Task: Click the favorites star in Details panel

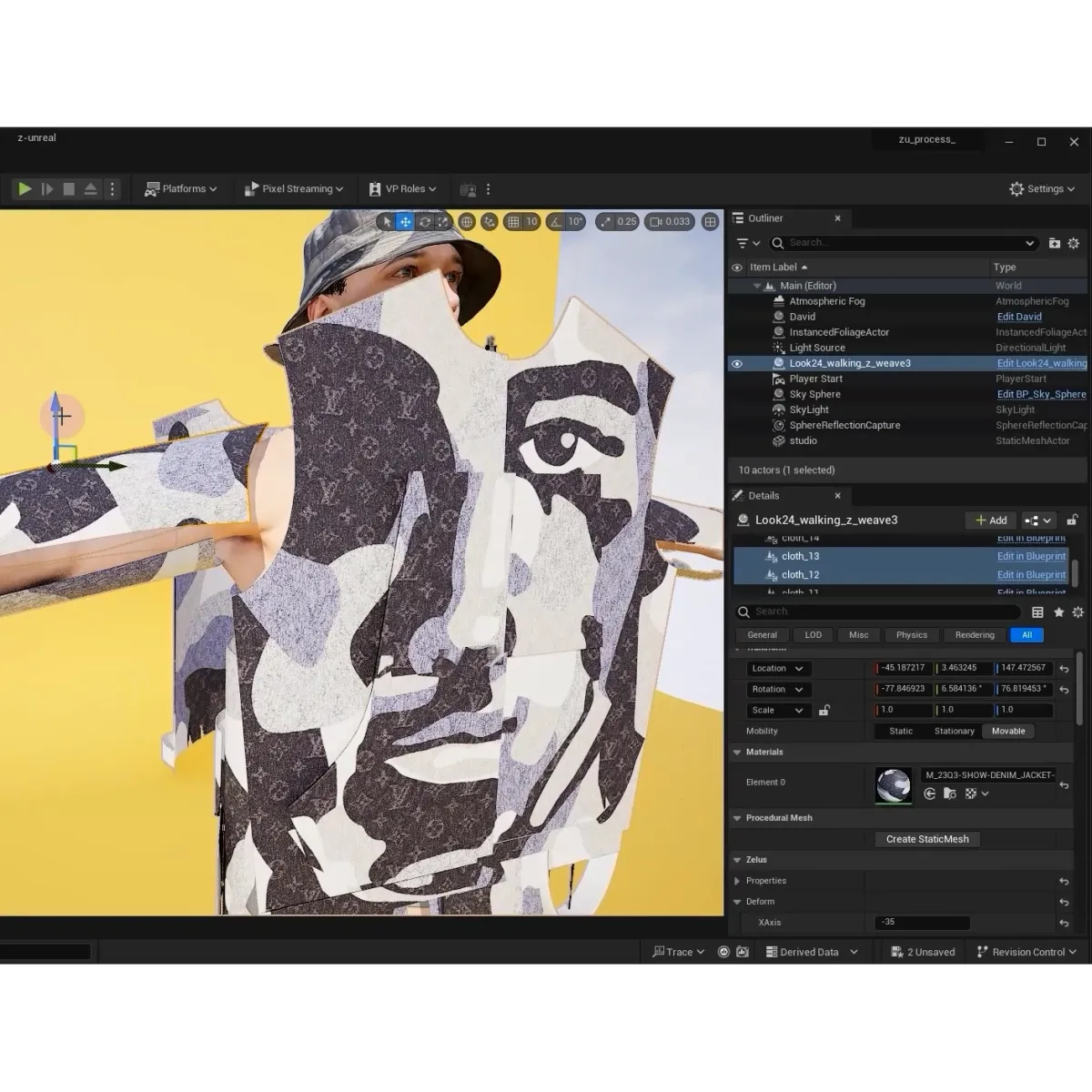Action: coord(1058,612)
